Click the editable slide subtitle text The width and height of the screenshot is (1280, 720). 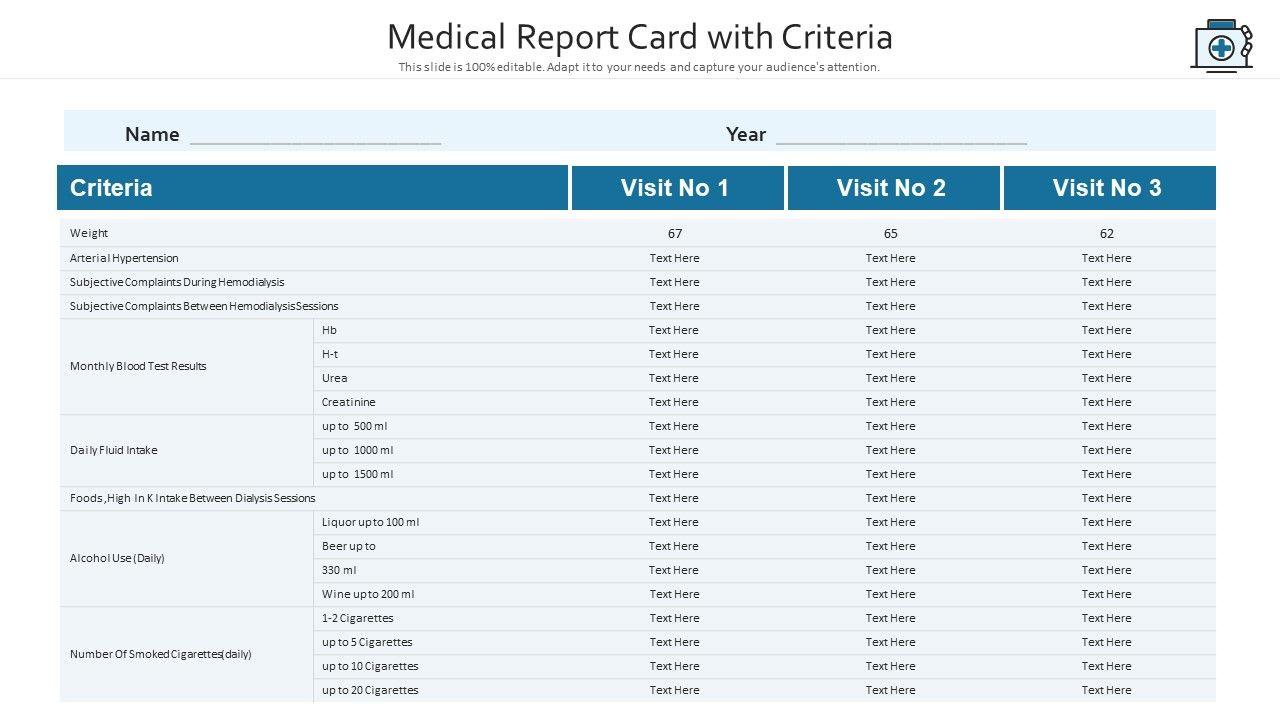[x=639, y=68]
